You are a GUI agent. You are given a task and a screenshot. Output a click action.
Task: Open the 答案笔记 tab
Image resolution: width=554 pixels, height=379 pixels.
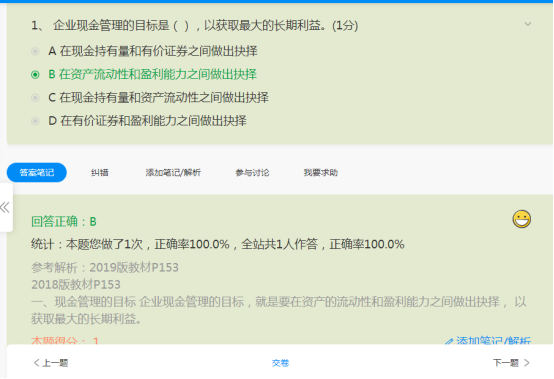click(x=37, y=172)
